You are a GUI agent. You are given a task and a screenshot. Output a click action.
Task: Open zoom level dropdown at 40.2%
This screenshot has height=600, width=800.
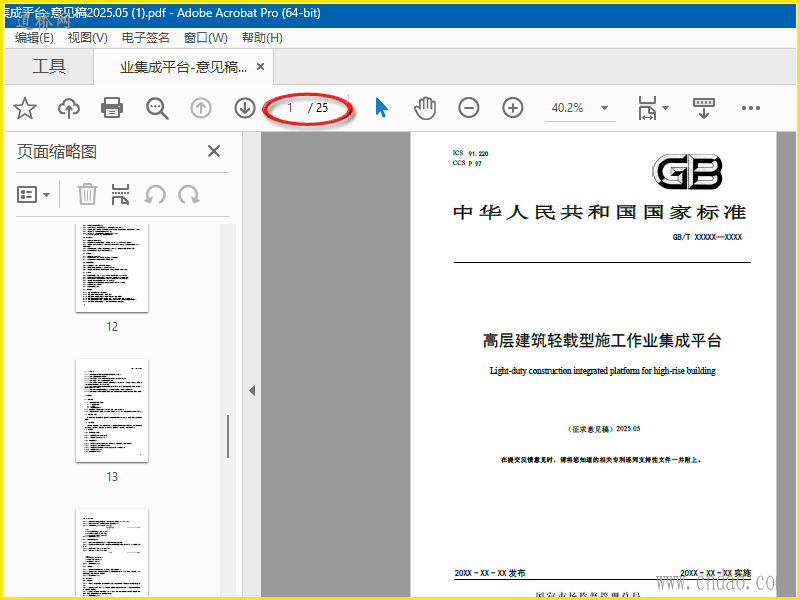click(x=605, y=108)
